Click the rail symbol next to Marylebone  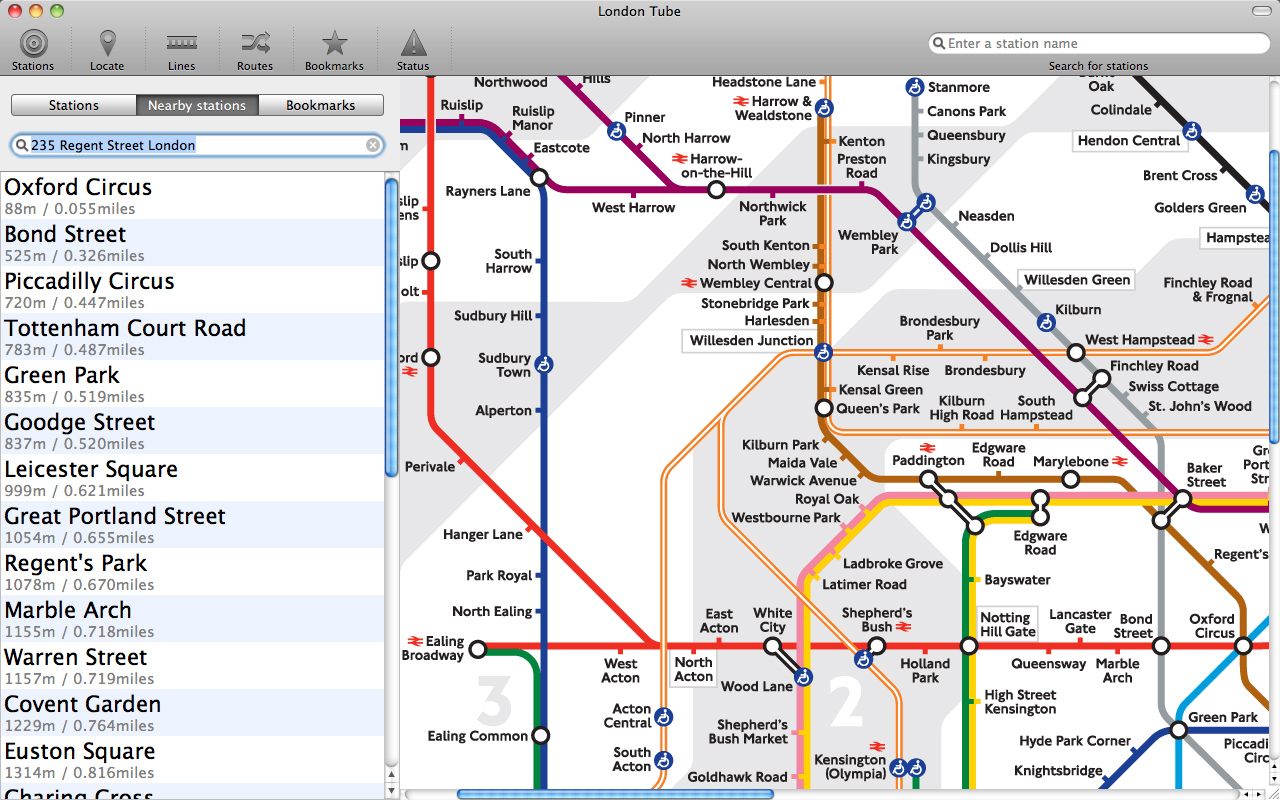(x=1120, y=462)
